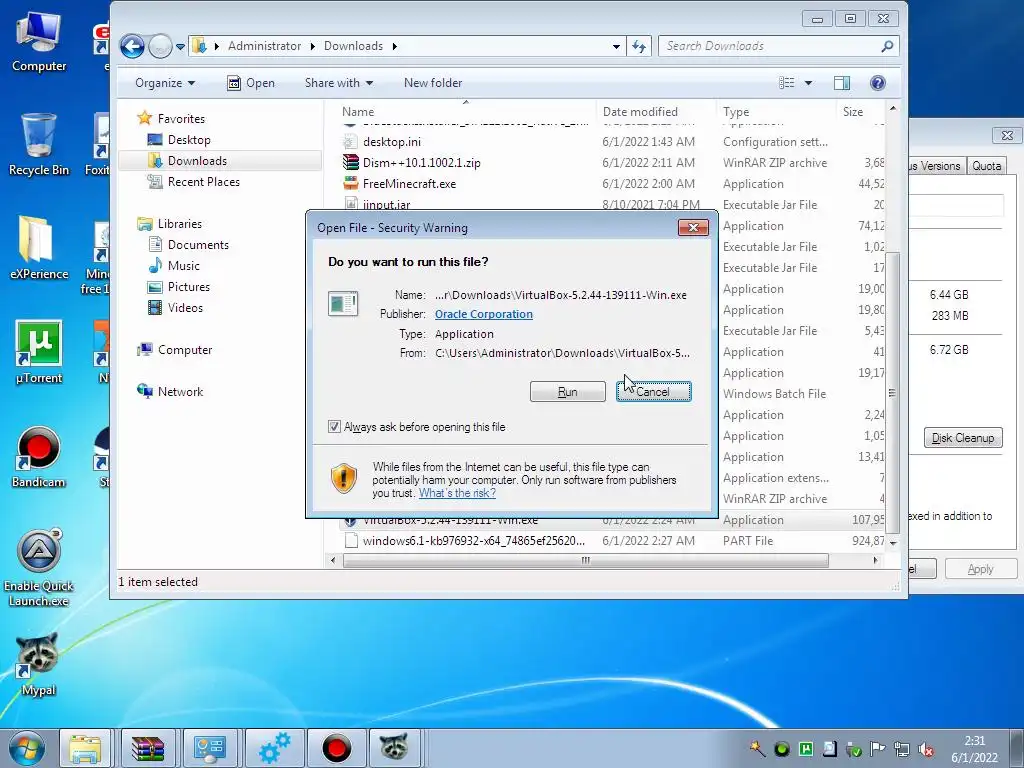This screenshot has height=768, width=1024.
Task: Launch µTorrent from the desktop
Action: click(x=39, y=352)
